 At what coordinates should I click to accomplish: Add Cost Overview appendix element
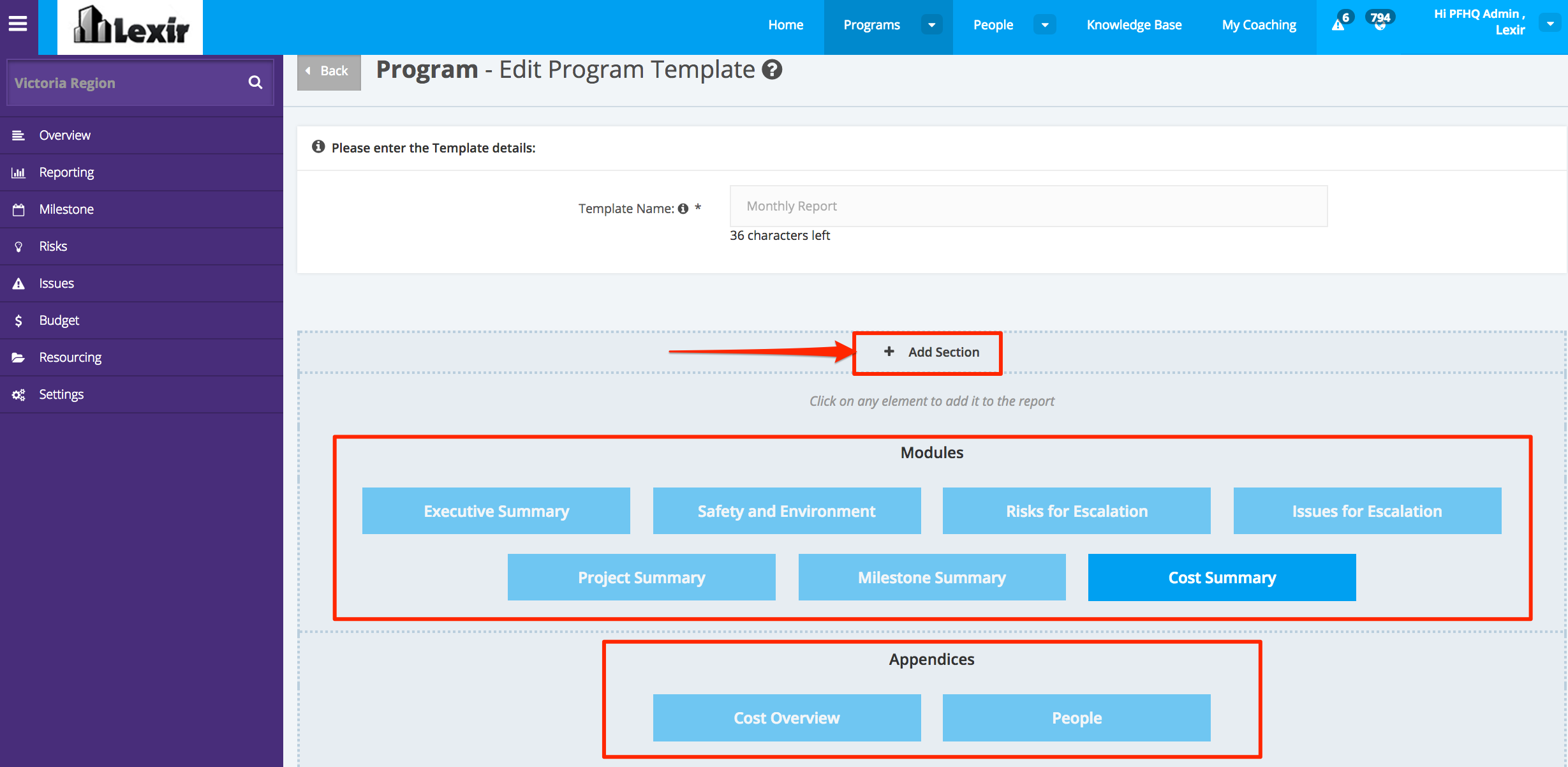pos(787,718)
